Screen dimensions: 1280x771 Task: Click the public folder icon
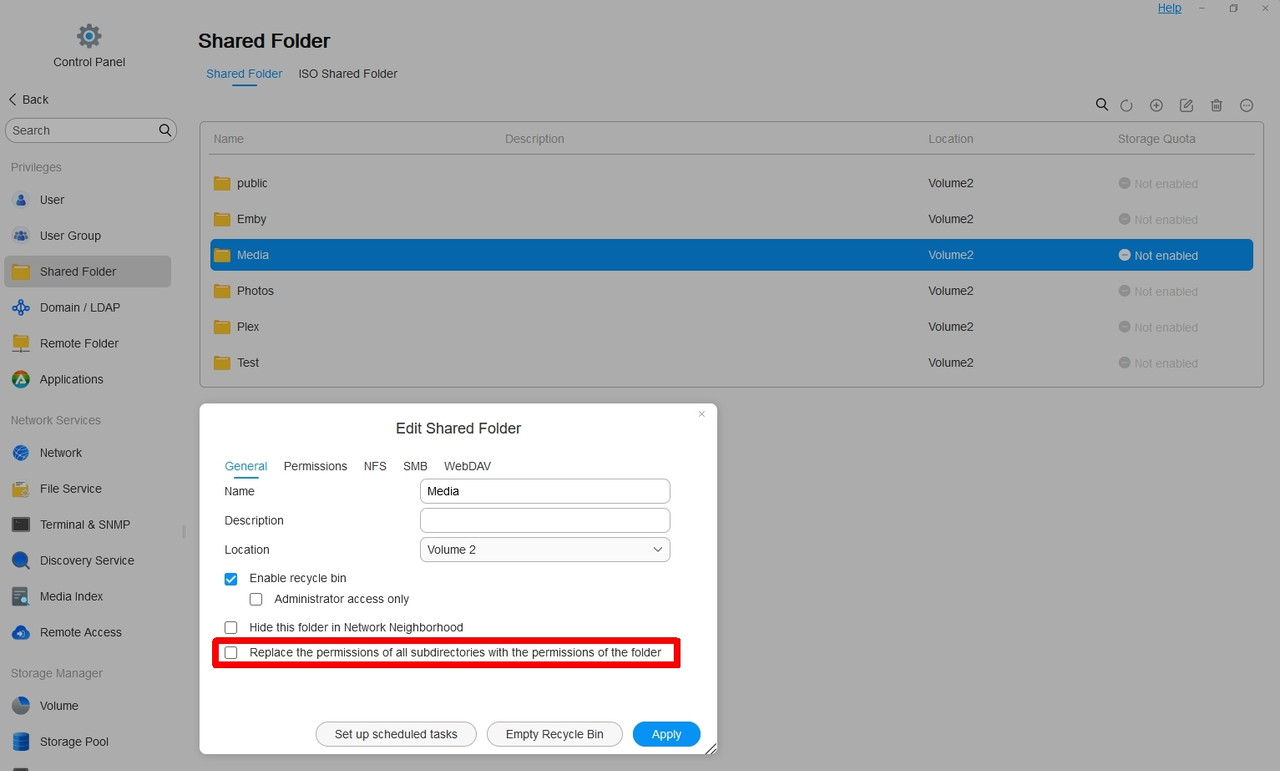pos(222,184)
